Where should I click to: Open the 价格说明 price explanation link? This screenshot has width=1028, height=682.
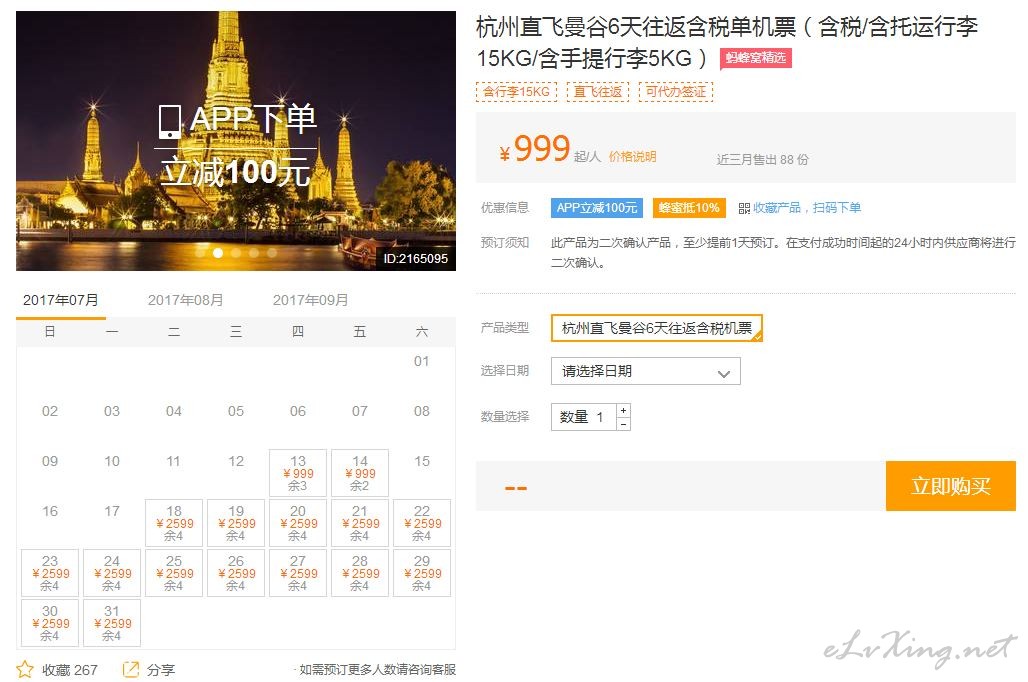[632, 157]
